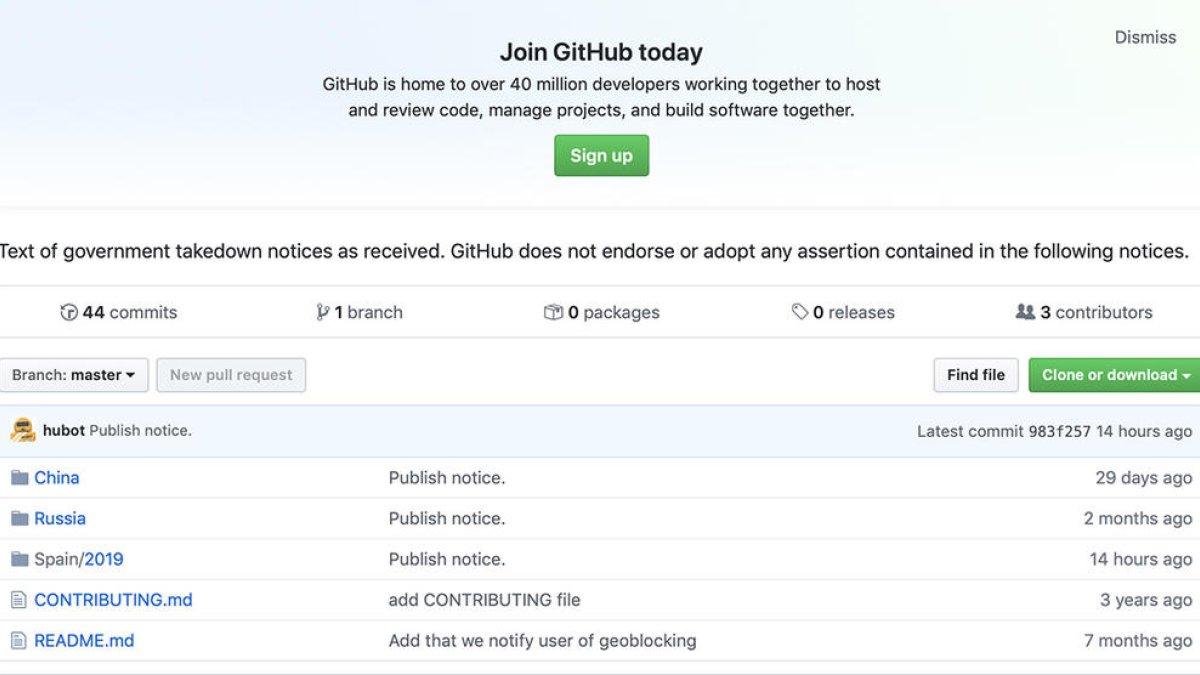Open the README.md file link
The image size is (1200, 675).
84,641
